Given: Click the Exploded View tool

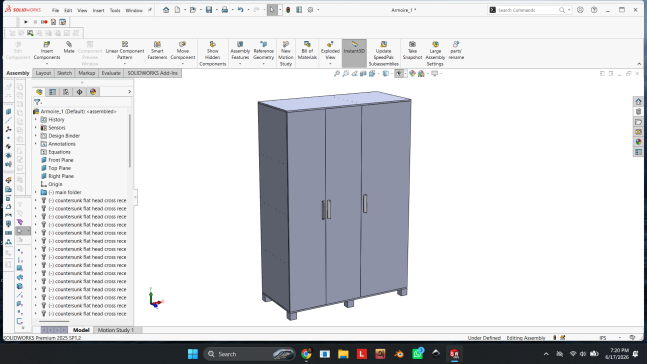Looking at the screenshot, I should click(x=330, y=50).
